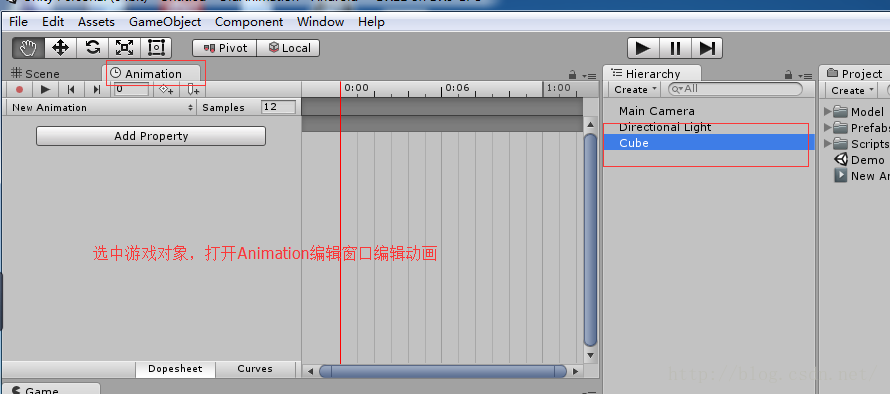Open the Hierarchy panel options menu

pos(805,76)
